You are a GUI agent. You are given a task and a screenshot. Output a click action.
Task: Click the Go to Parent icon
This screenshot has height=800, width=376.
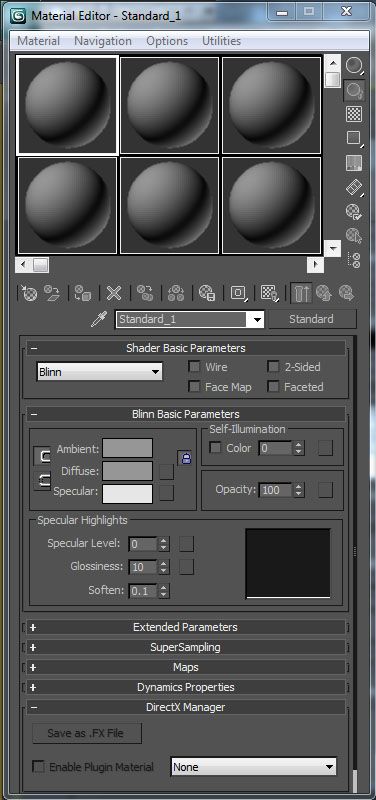(x=323, y=293)
